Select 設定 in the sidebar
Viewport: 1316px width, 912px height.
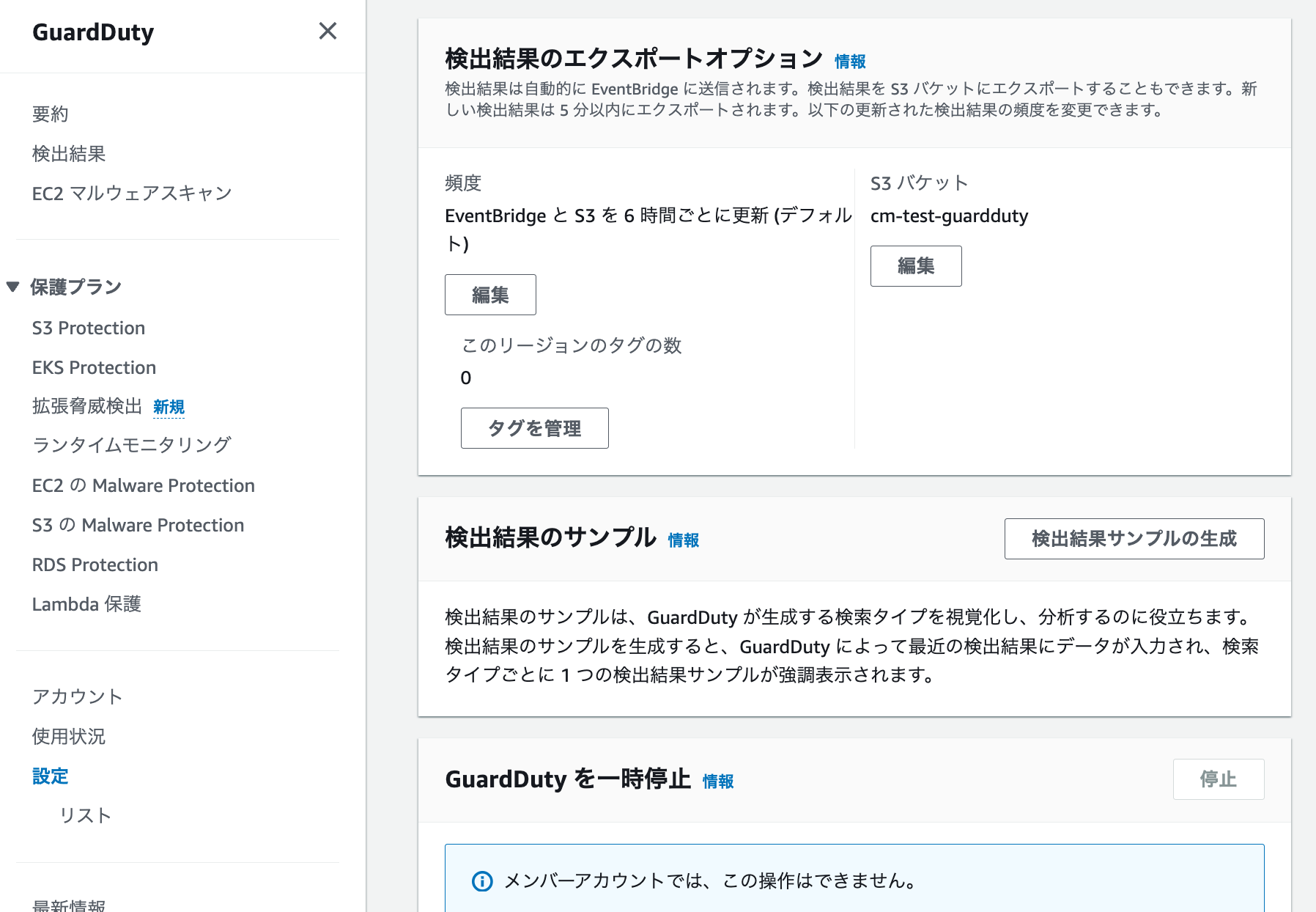tap(51, 776)
